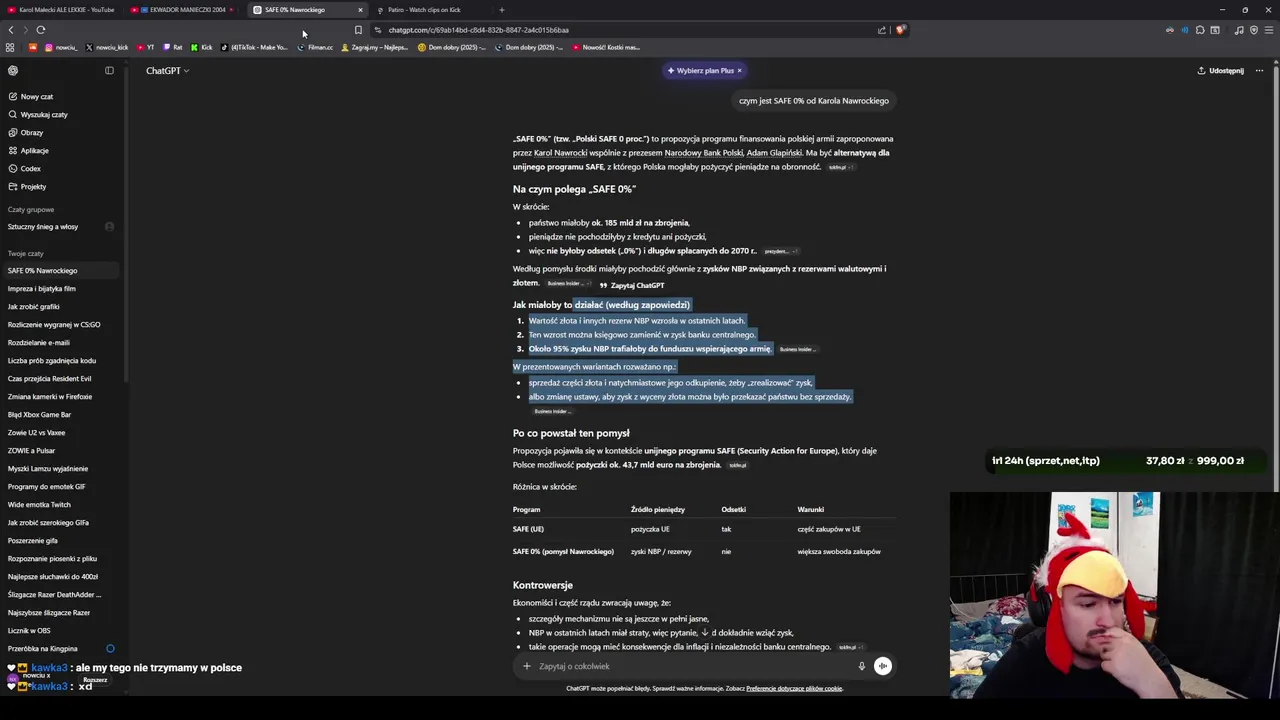Open chat SAFE 0% Nawrockiego
Screen dimensions: 1280x720
click(60, 271)
